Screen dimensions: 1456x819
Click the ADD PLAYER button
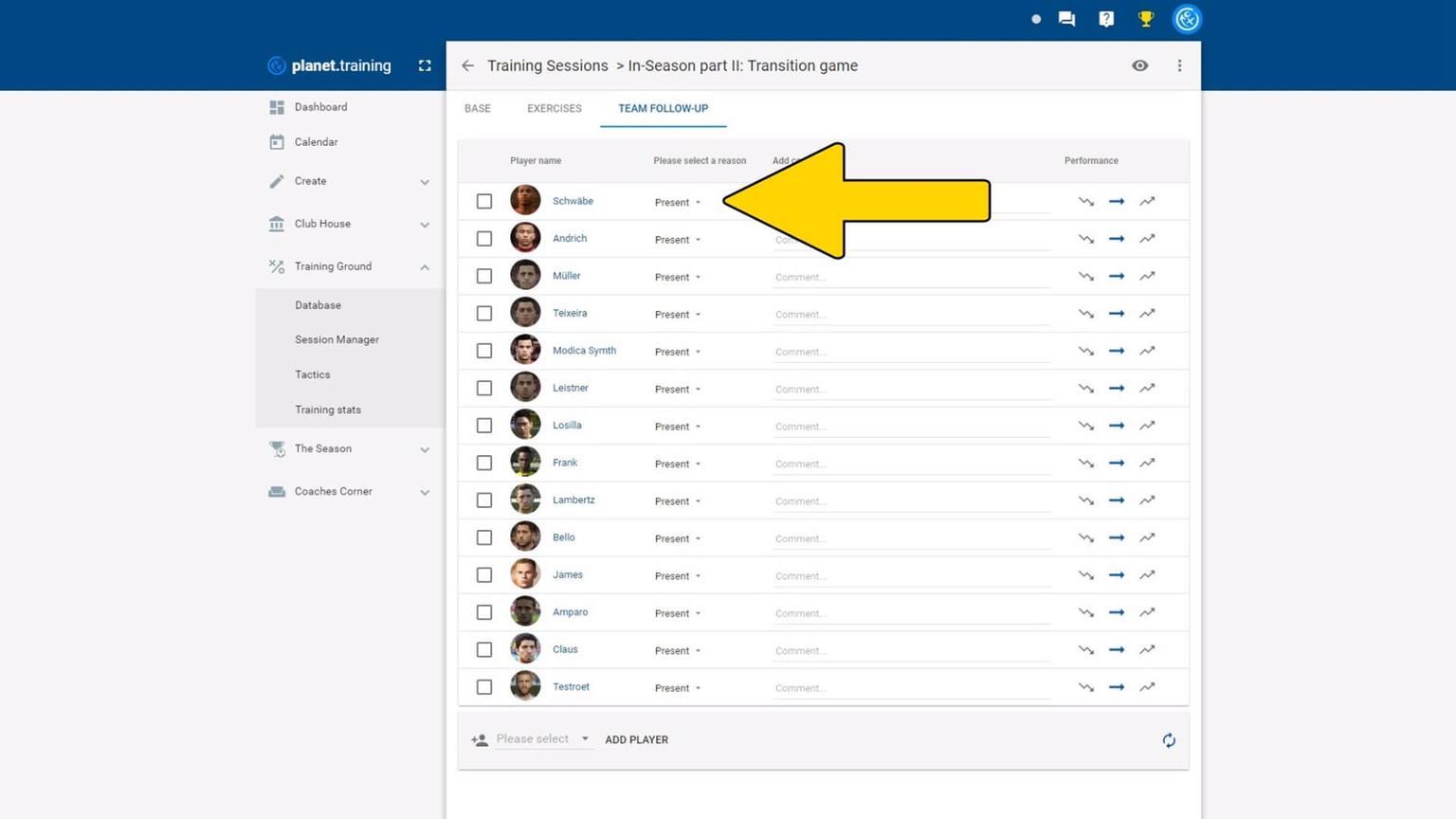(636, 739)
